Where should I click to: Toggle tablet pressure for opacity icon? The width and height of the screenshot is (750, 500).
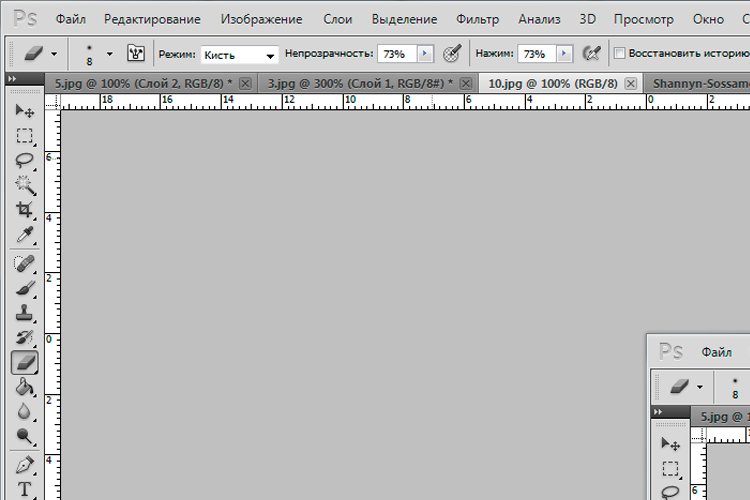(x=452, y=53)
